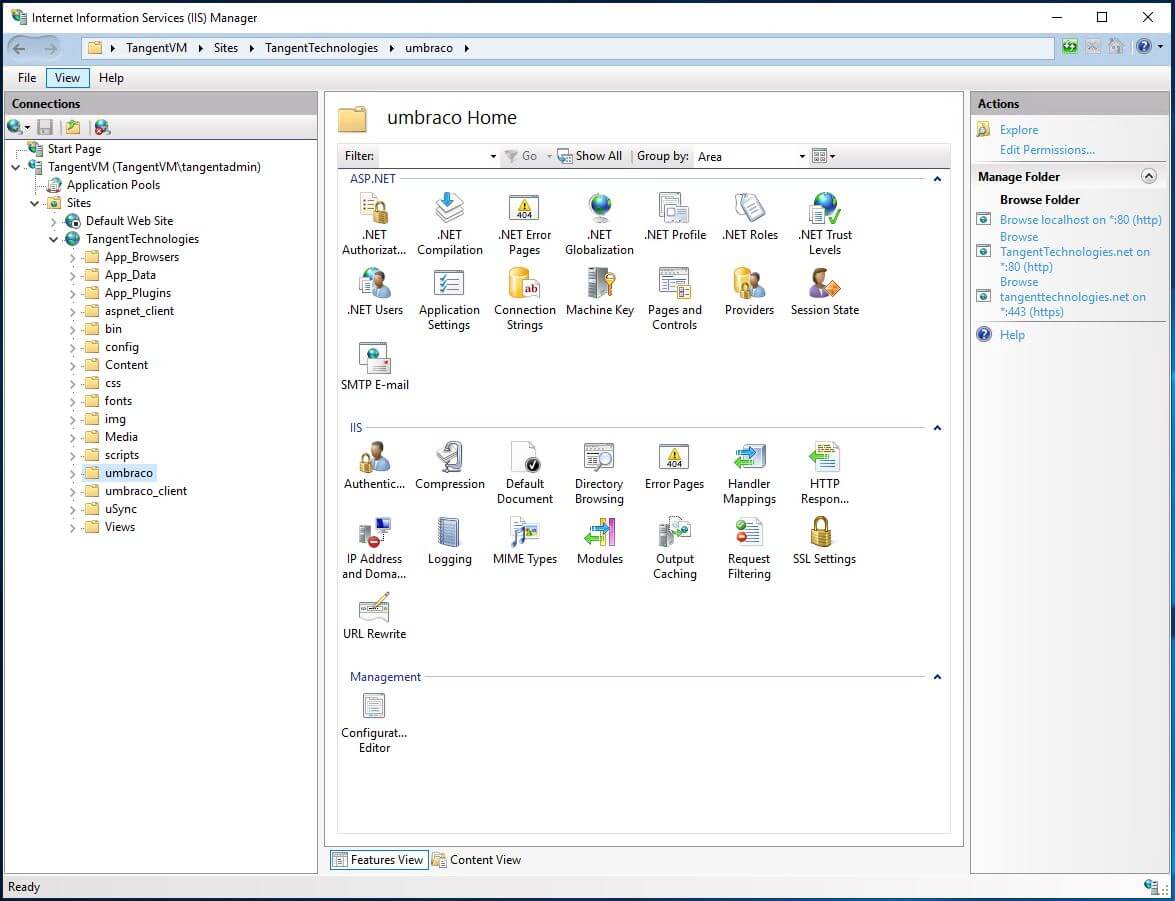The width and height of the screenshot is (1175, 901).
Task: Open Application Settings feature
Action: tap(449, 299)
